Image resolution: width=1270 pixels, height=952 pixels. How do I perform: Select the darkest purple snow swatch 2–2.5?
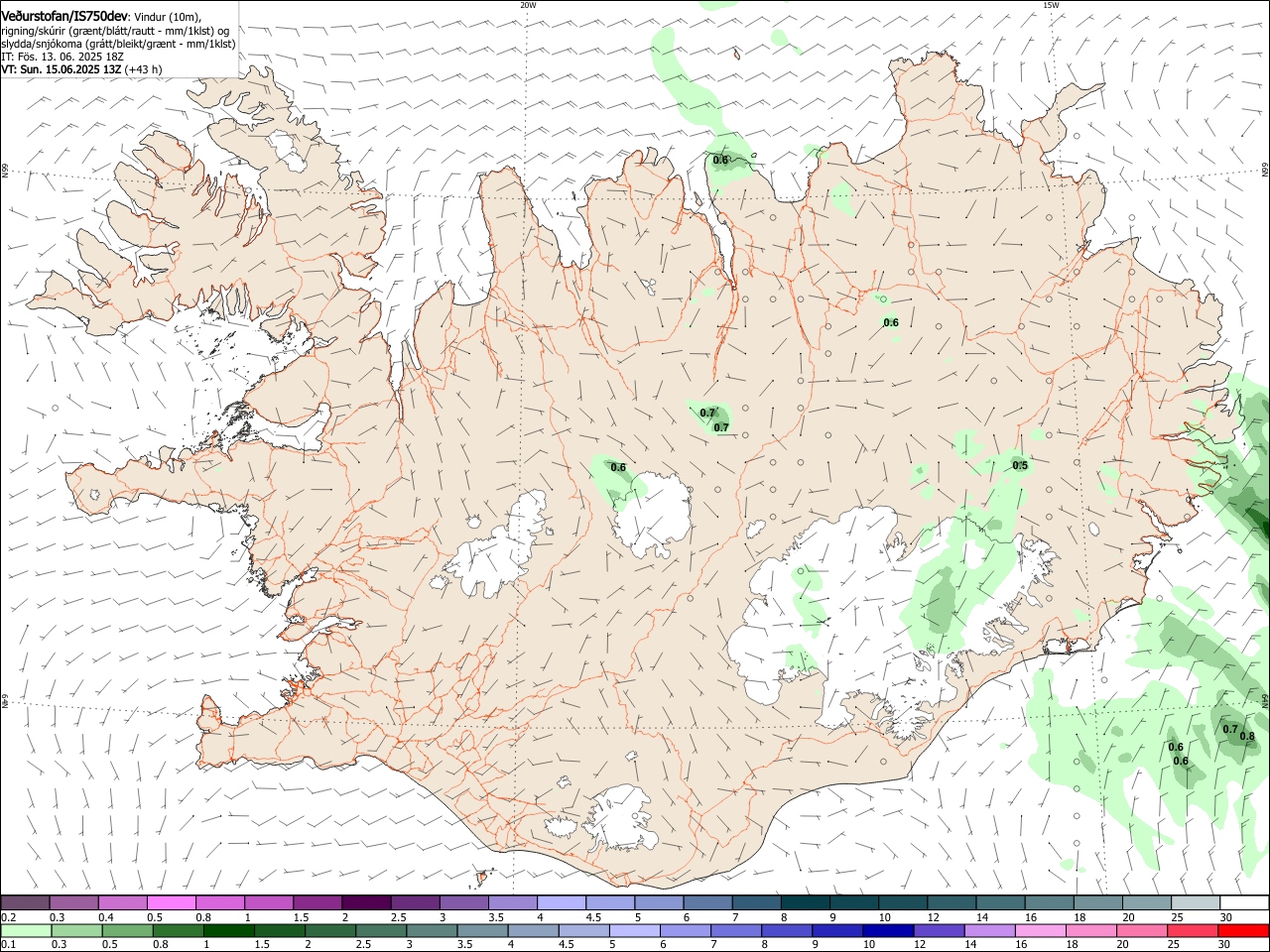366,903
